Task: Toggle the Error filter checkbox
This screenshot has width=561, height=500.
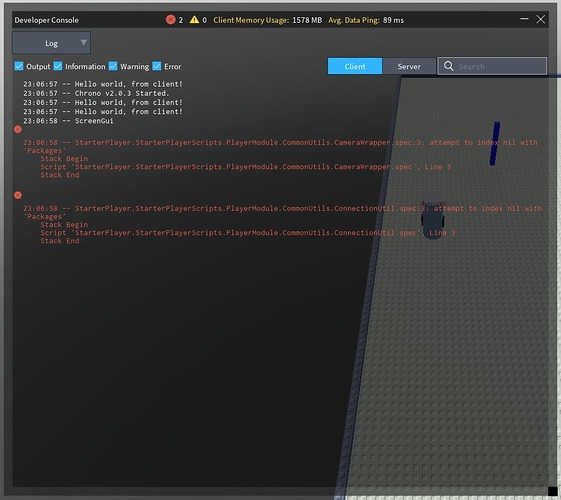Action: pyautogui.click(x=157, y=66)
